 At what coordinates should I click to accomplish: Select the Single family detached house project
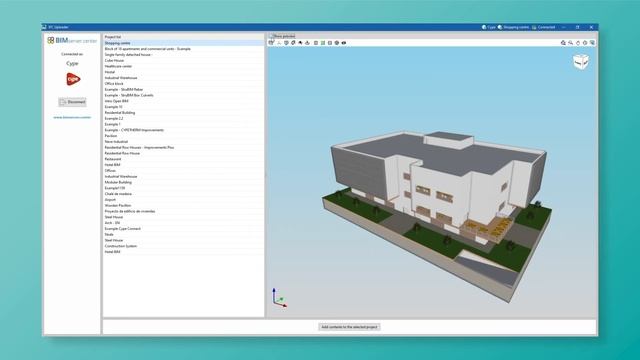[184, 54]
